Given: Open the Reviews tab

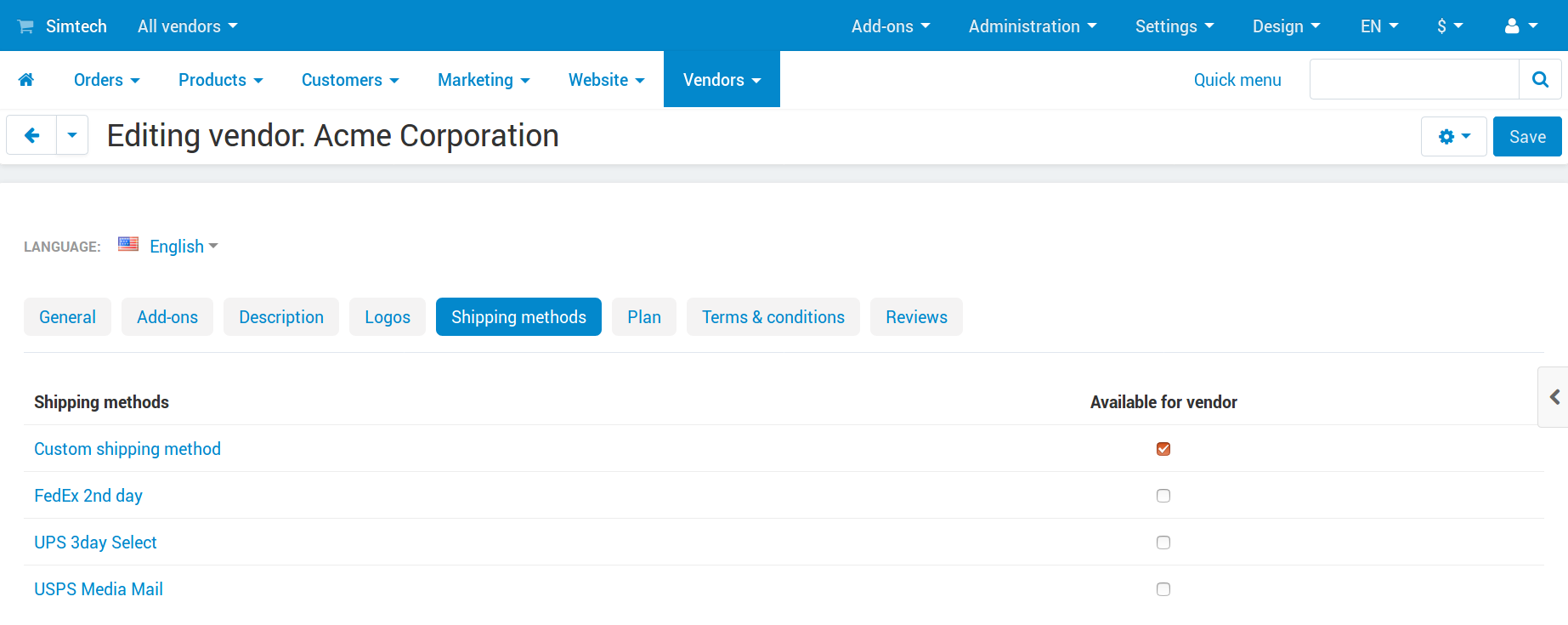Looking at the screenshot, I should point(916,317).
